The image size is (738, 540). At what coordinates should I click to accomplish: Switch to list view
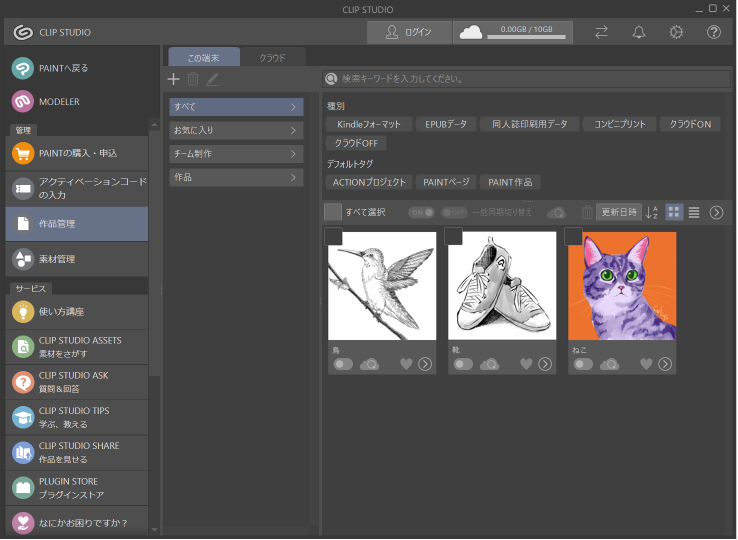(694, 212)
